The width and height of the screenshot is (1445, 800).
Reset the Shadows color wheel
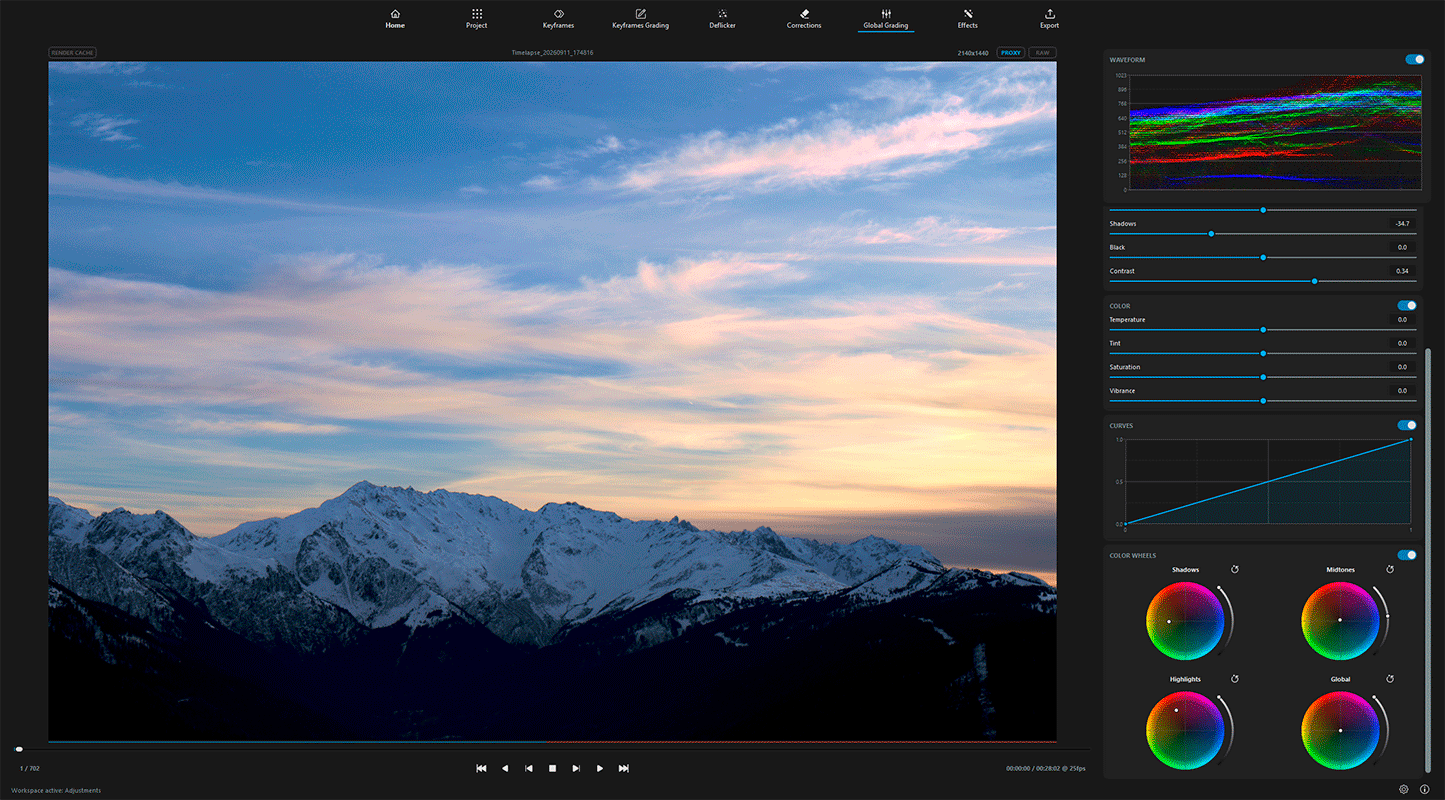pyautogui.click(x=1235, y=569)
